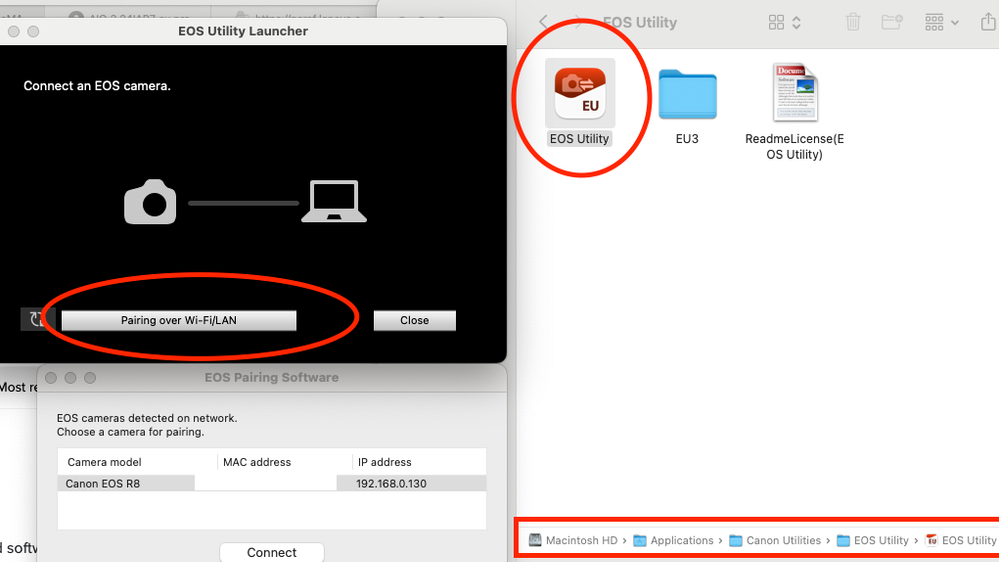Click the Connect button
Screen dimensions: 999x562
point(272,552)
